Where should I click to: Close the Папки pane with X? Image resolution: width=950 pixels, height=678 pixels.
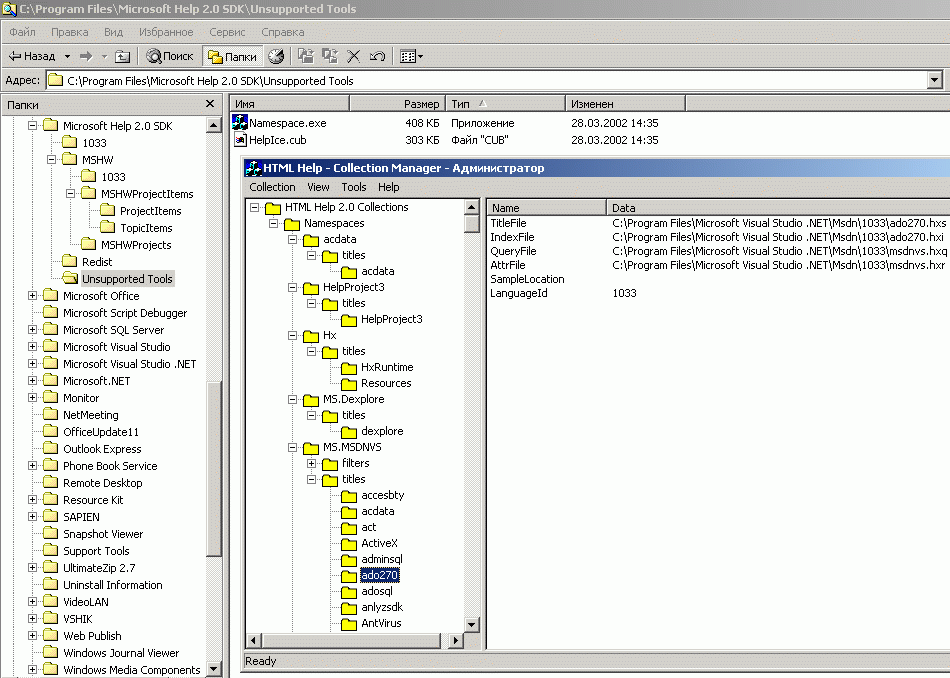(210, 104)
